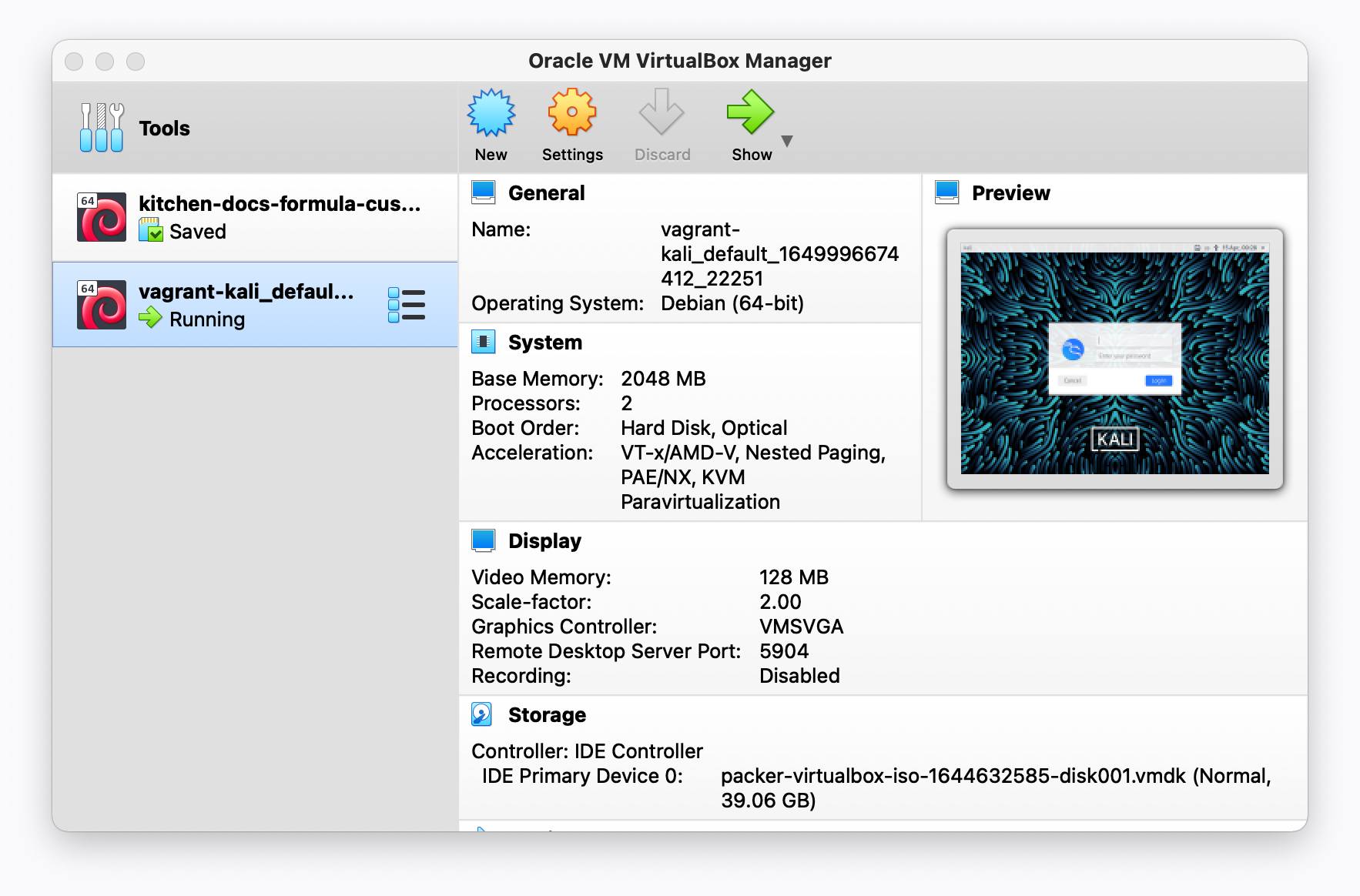Click the Storage section icon
1360x896 pixels.
pos(484,714)
